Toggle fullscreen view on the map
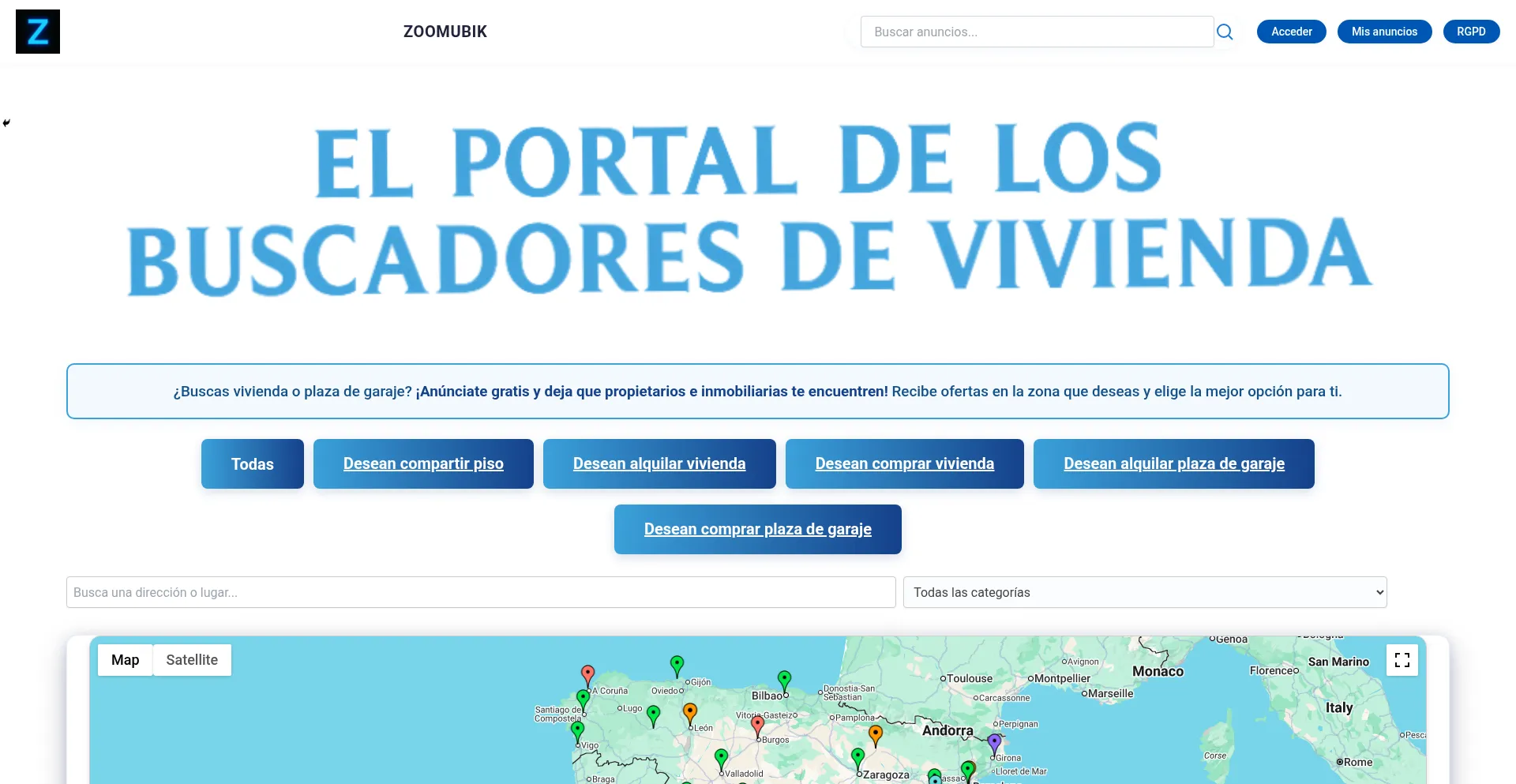This screenshot has width=1516, height=784. coord(1402,660)
